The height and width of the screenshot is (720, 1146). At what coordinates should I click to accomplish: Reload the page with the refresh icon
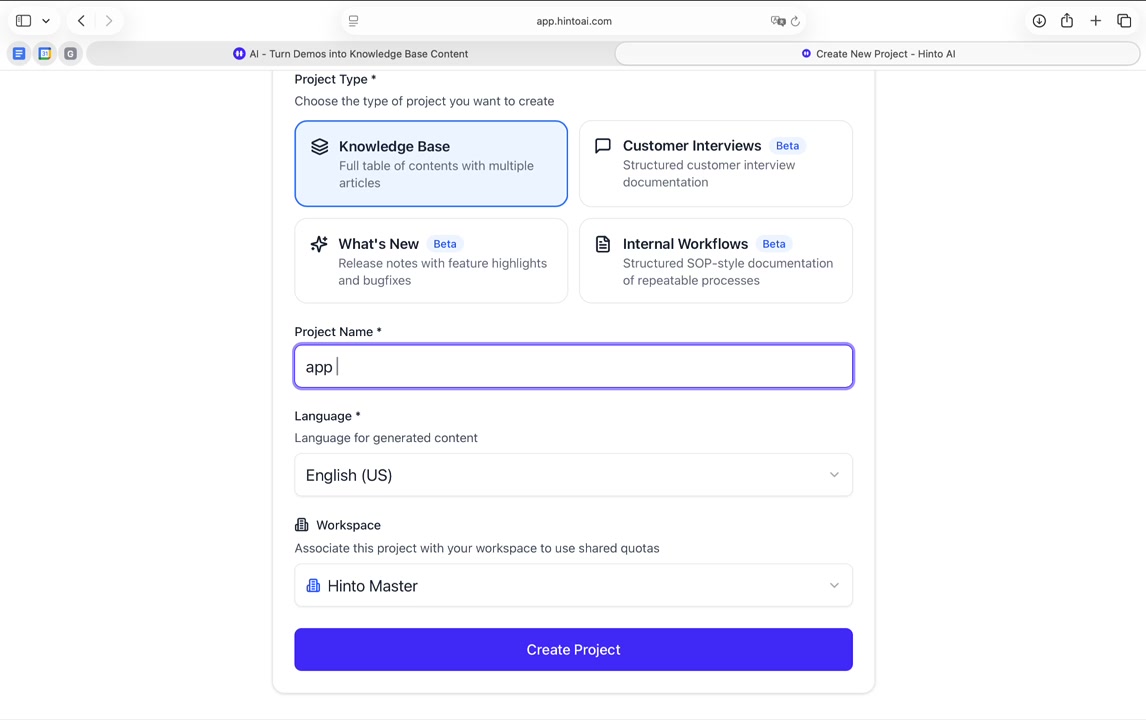(x=795, y=21)
